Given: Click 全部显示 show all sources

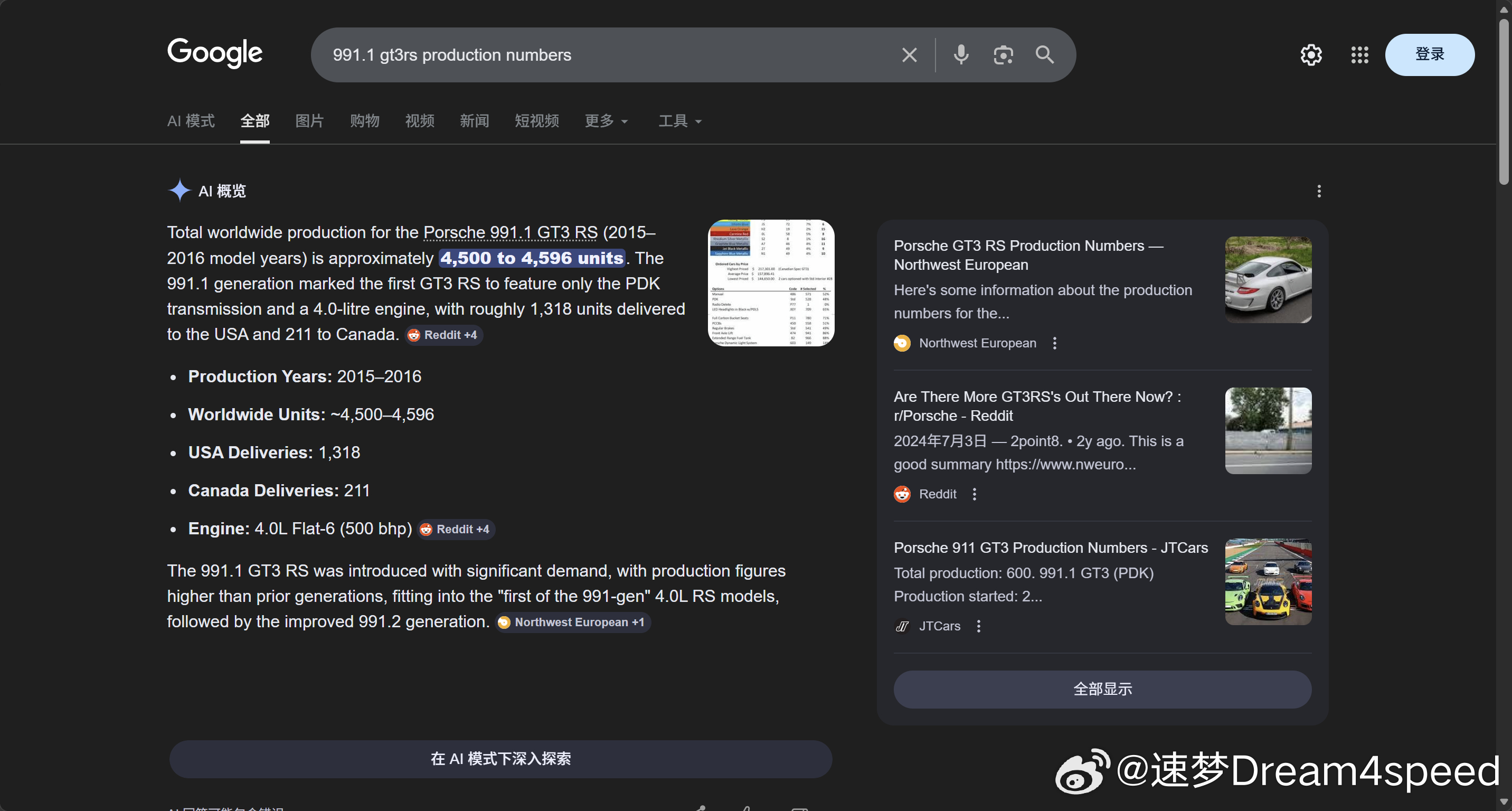Looking at the screenshot, I should tap(1102, 689).
